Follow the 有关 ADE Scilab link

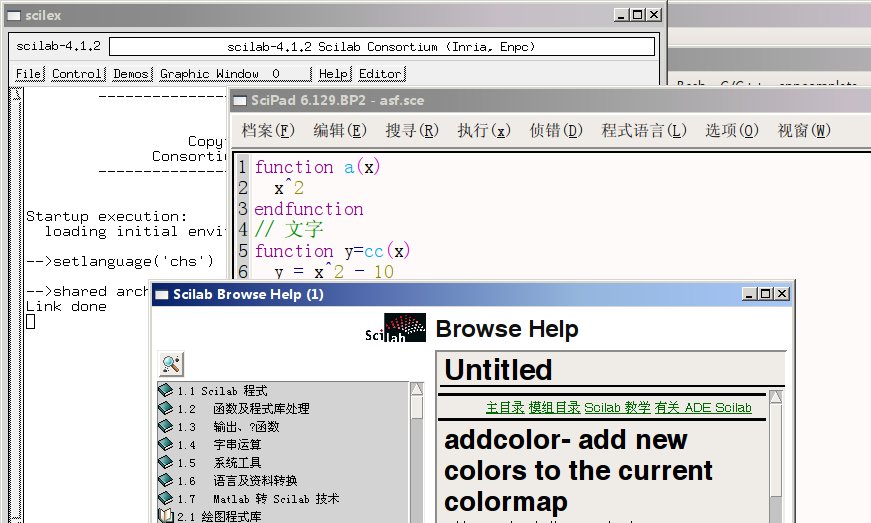(703, 408)
